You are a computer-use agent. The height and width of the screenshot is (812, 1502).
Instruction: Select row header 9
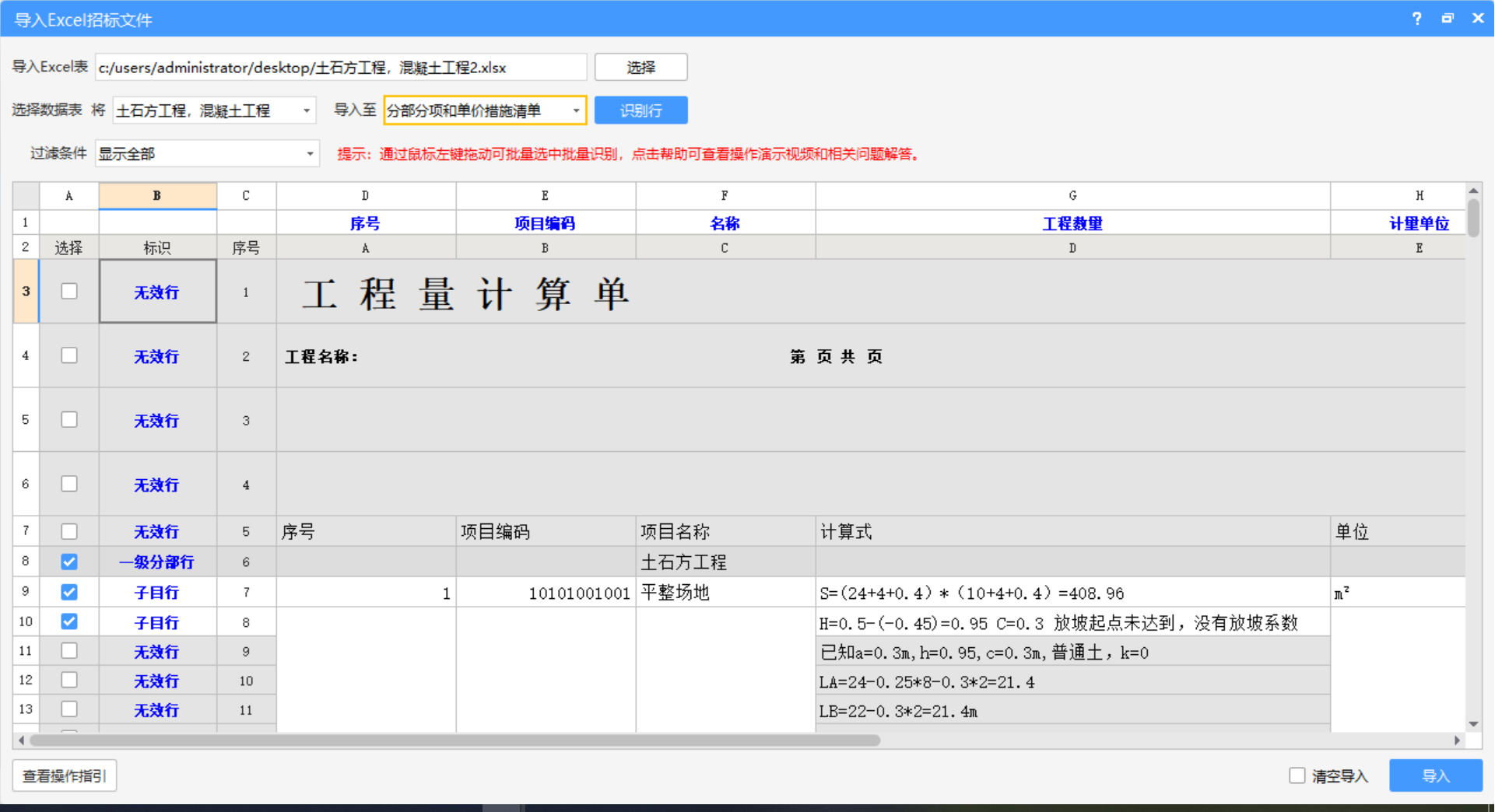(26, 592)
